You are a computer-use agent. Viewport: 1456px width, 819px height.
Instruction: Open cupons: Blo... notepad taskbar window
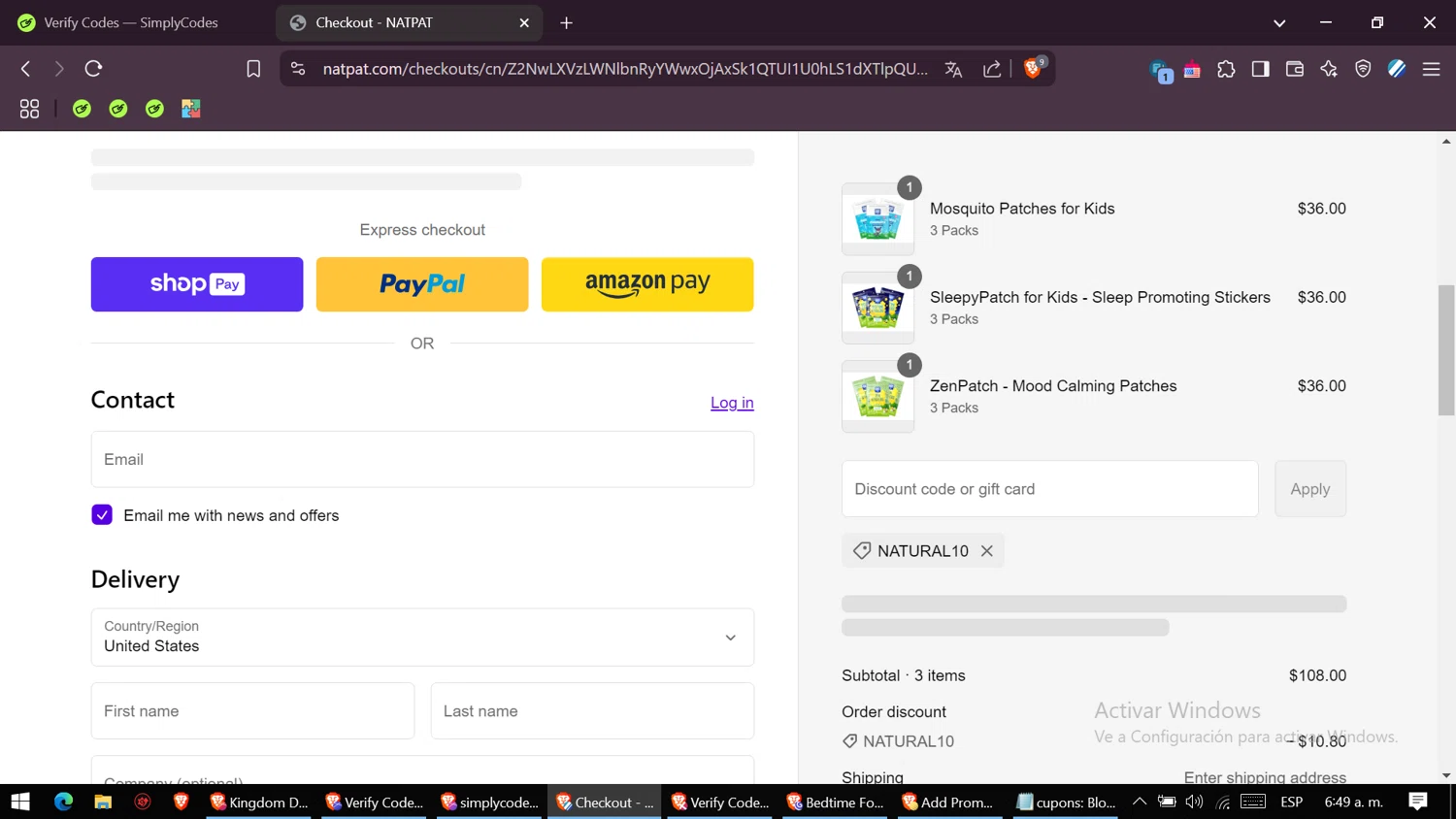click(1066, 802)
